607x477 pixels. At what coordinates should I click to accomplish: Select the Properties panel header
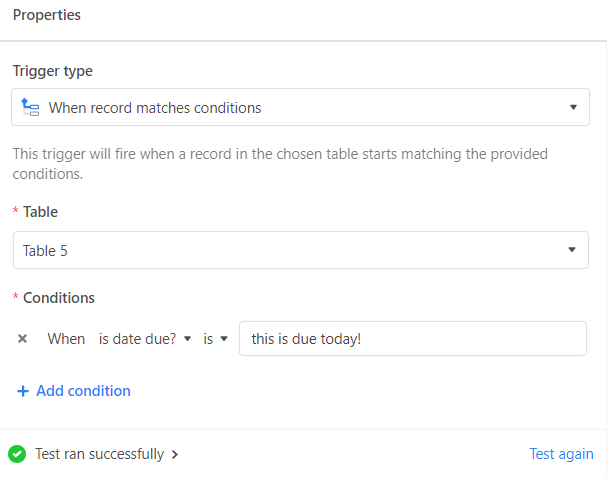(x=47, y=15)
